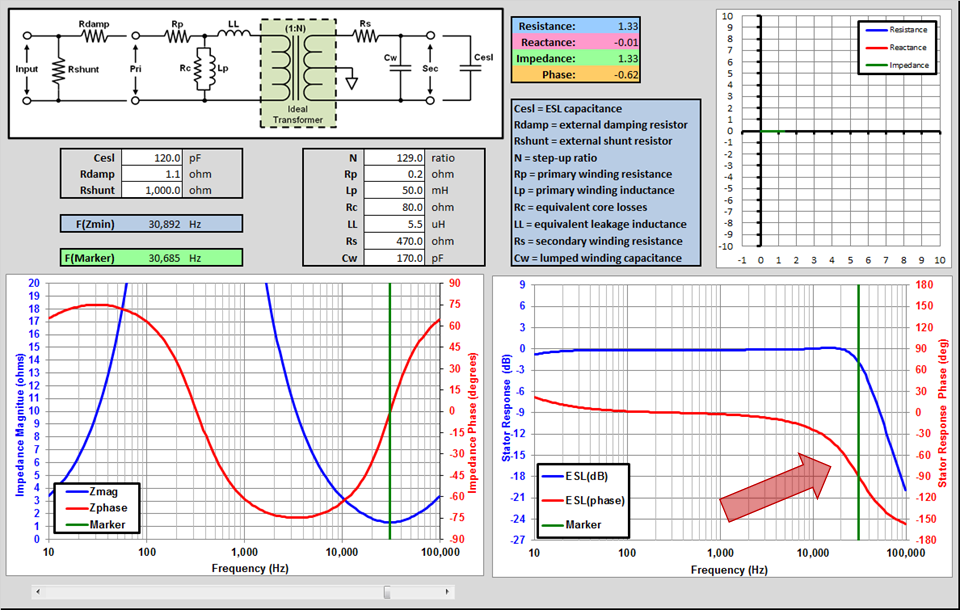Click the Cesl capacitor symbol in schematic
Viewport: 960px width, 610px height.
pyautogui.click(x=470, y=68)
